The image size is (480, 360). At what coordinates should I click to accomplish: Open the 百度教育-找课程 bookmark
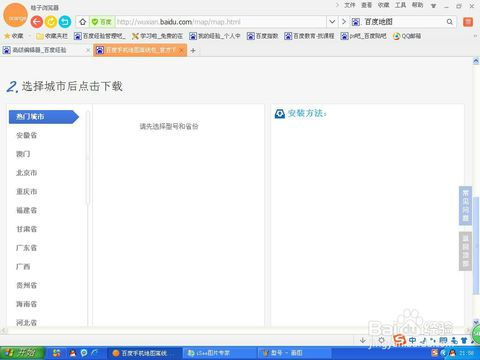pyautogui.click(x=309, y=36)
